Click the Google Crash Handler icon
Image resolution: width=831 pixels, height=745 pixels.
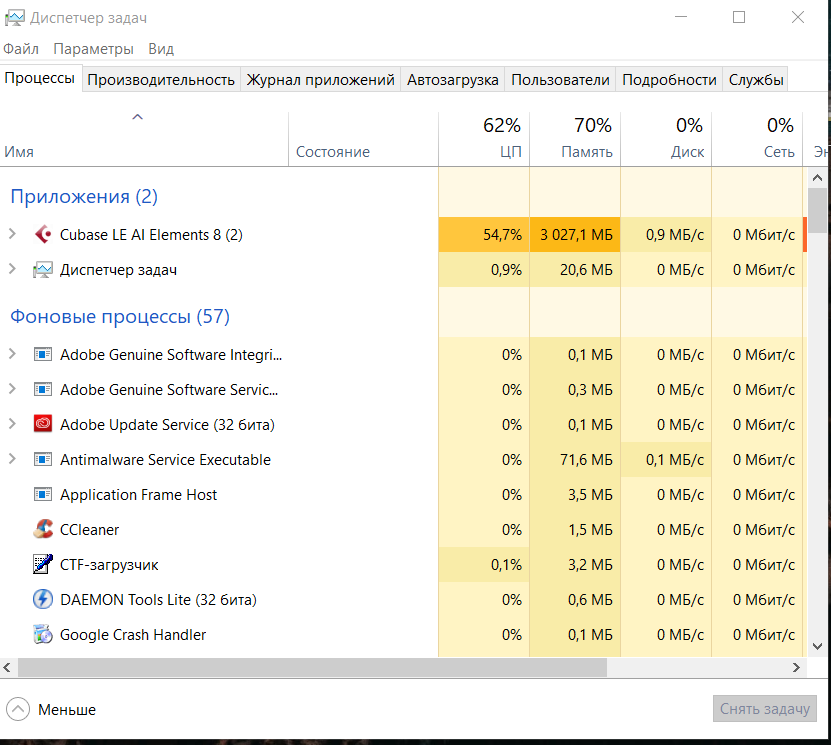point(43,634)
